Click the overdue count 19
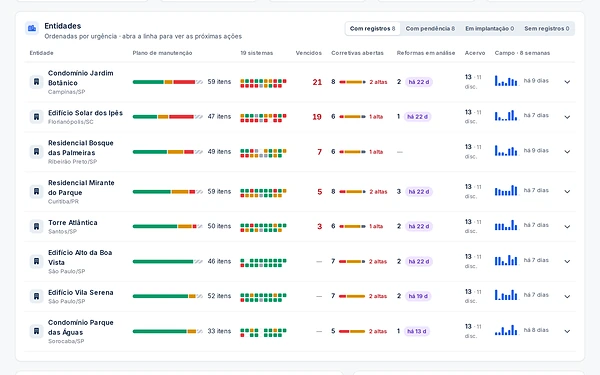Screen dimensions: 600x375 (317, 117)
